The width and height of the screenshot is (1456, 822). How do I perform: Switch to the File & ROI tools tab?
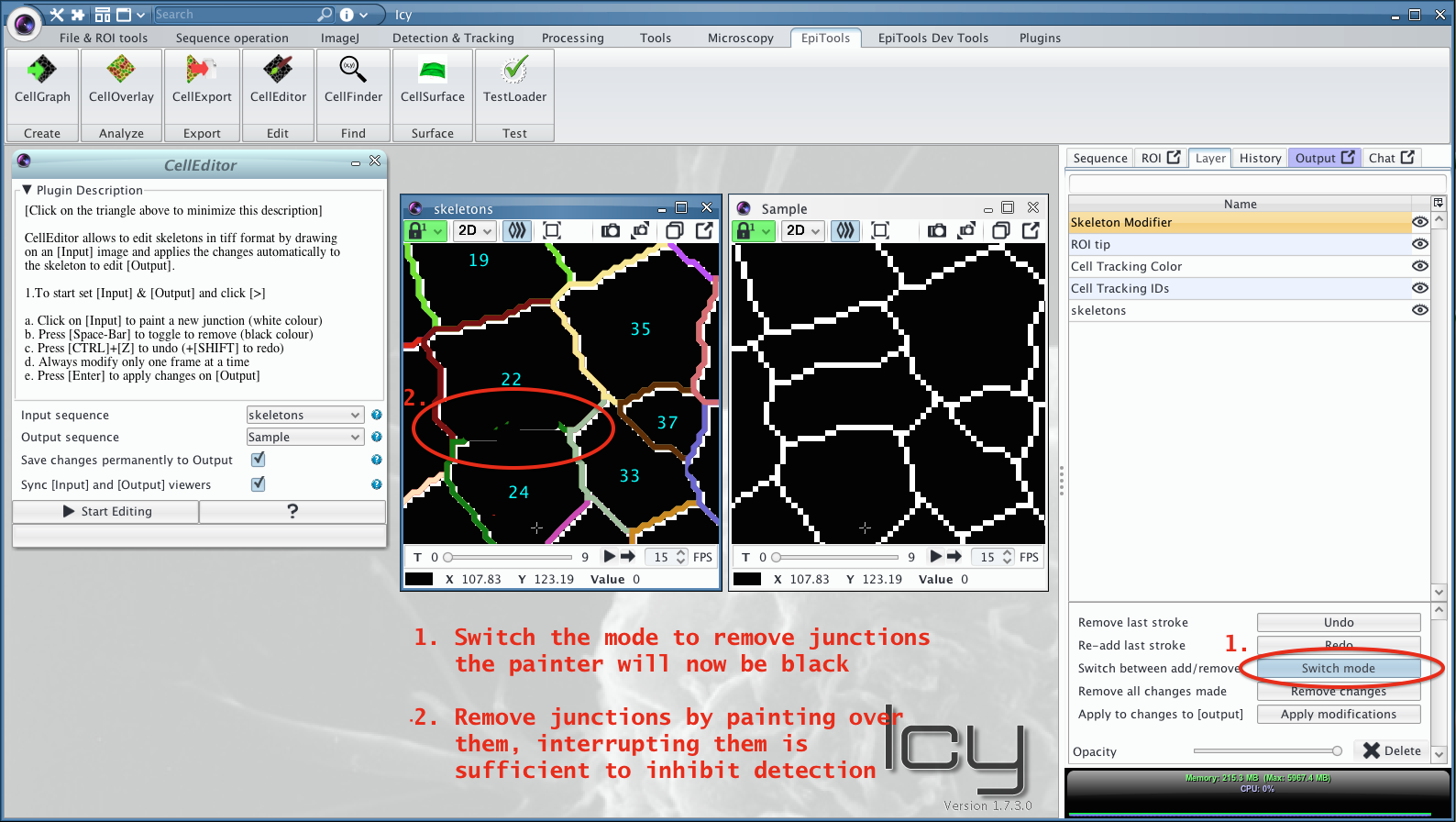coord(104,38)
